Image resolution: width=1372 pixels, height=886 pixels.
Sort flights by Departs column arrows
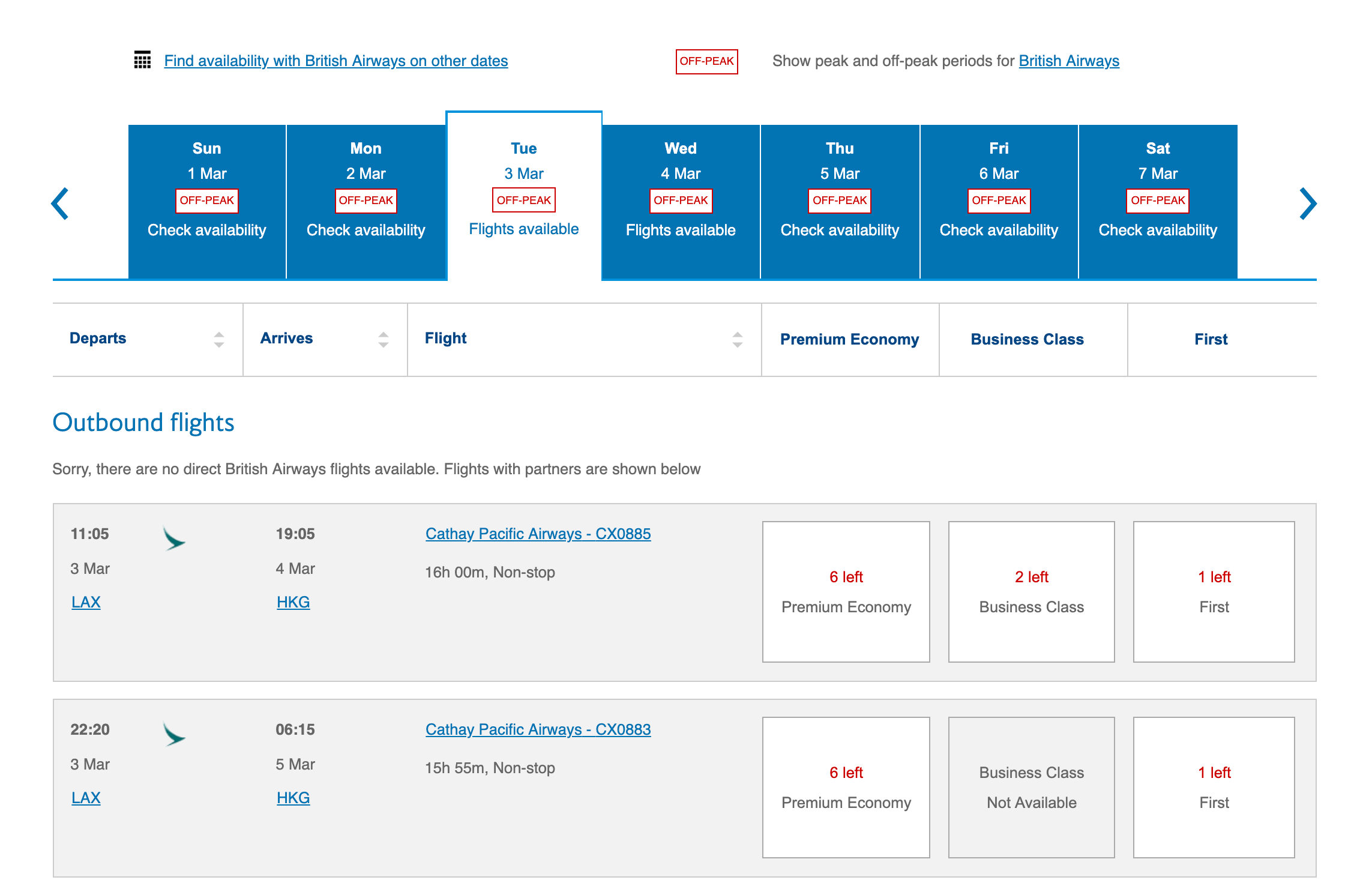point(219,340)
